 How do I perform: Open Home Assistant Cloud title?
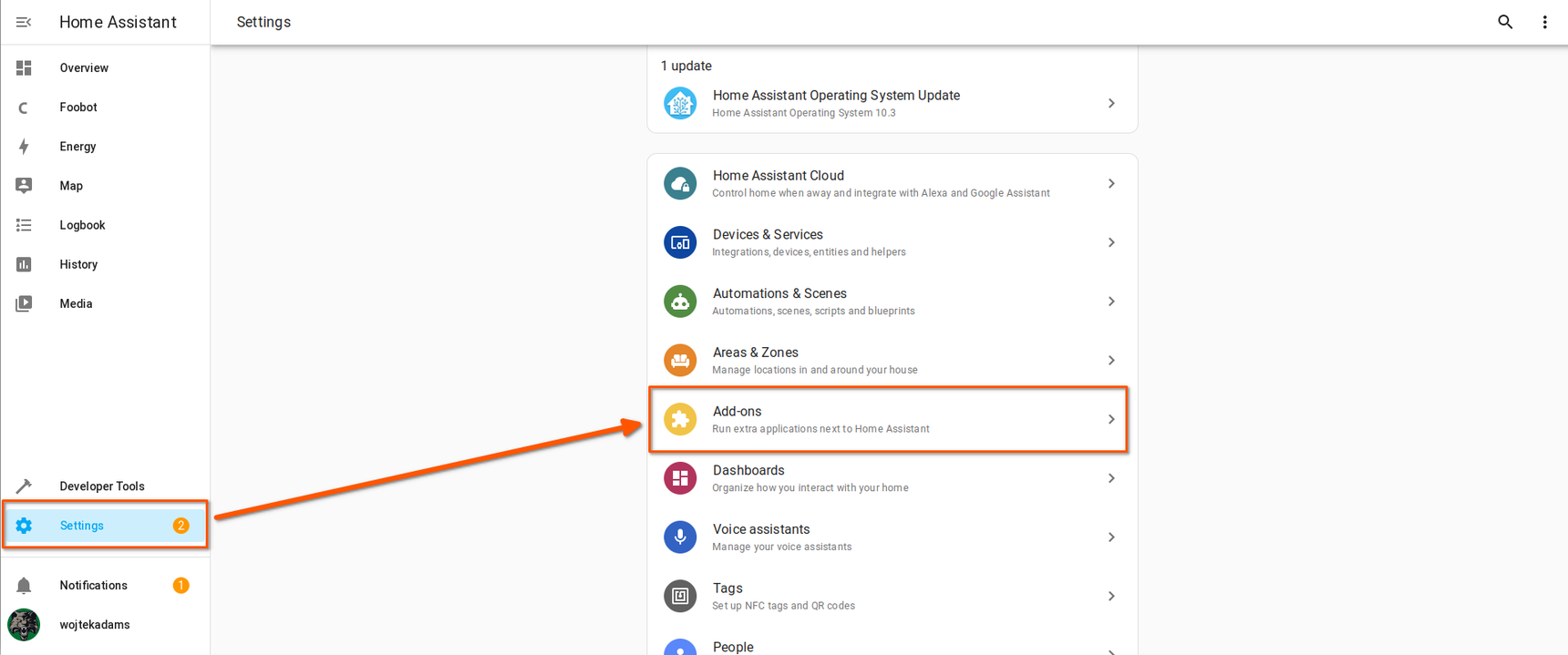coord(778,176)
